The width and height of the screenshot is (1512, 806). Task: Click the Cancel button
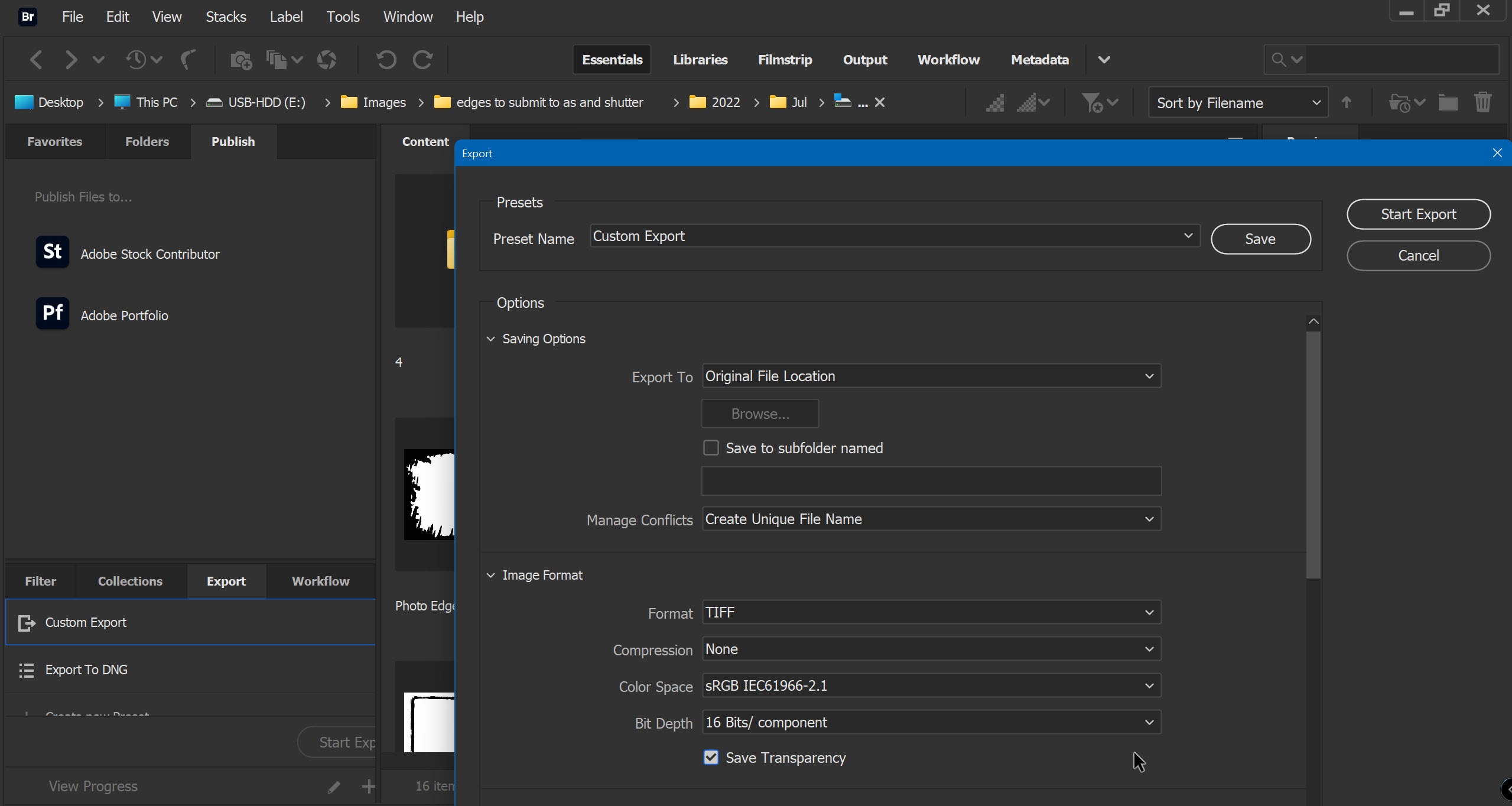coord(1418,256)
